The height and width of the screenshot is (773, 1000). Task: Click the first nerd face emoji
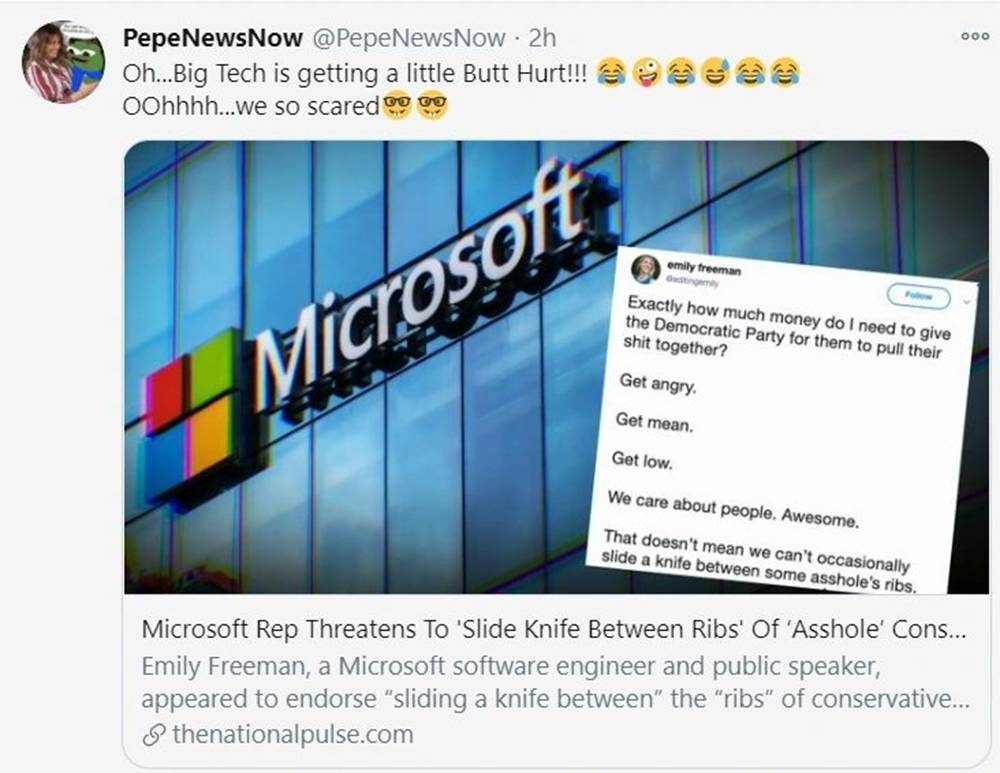[397, 105]
